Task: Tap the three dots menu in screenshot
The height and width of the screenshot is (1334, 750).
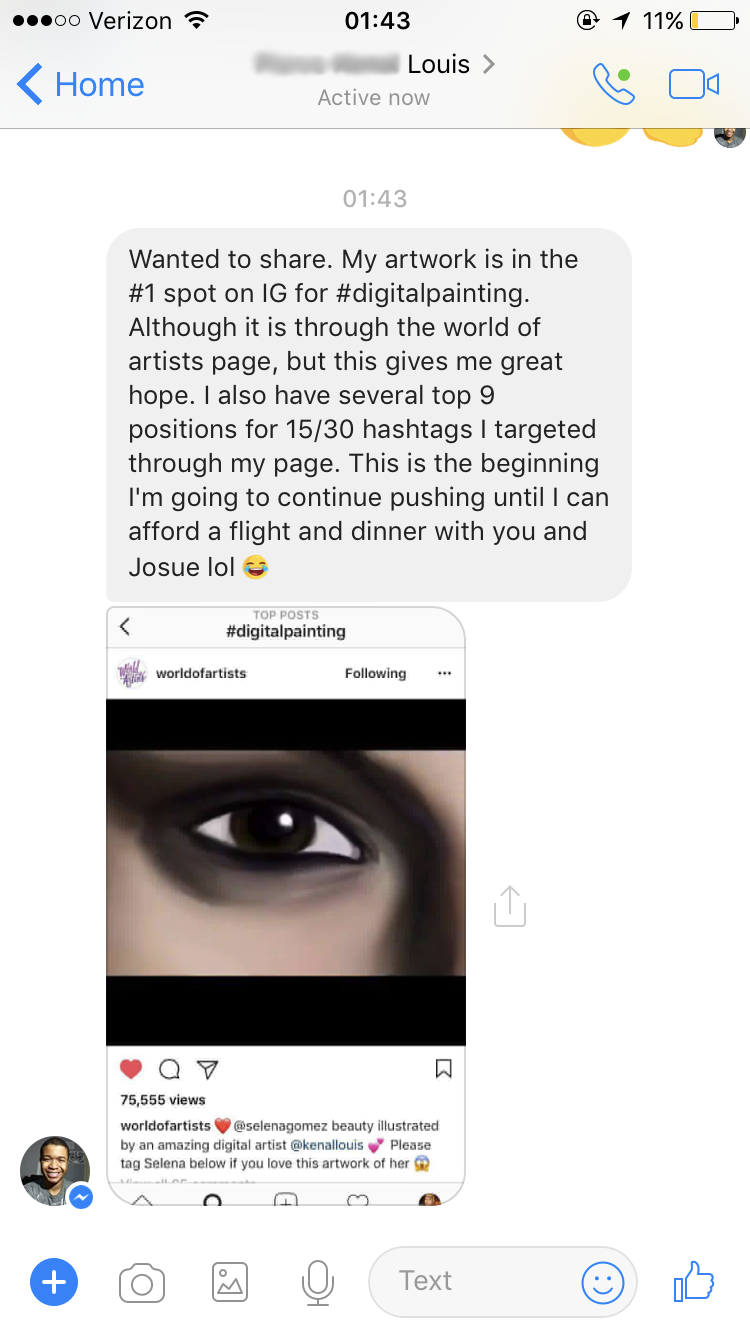Action: click(x=445, y=673)
